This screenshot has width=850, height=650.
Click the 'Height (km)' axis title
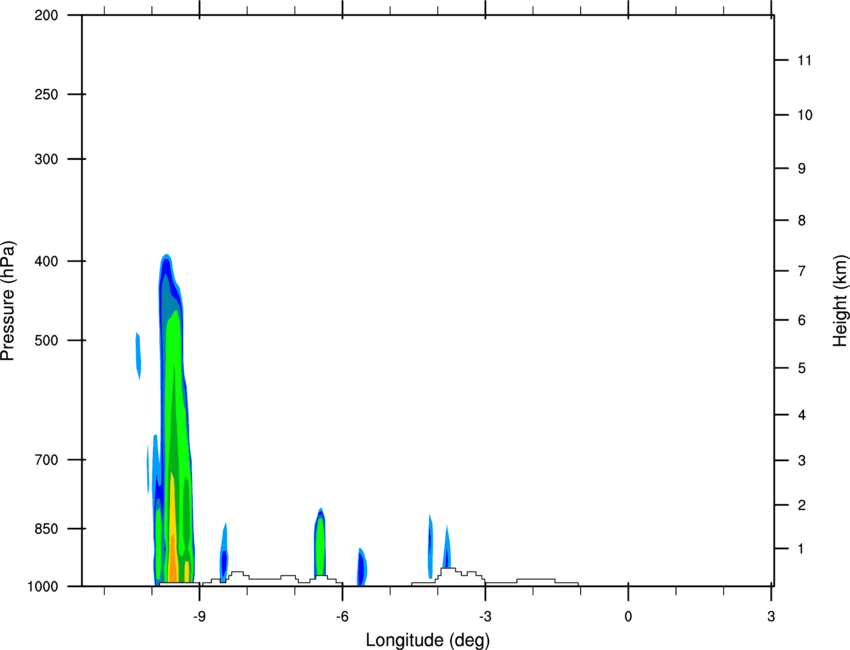coord(840,301)
